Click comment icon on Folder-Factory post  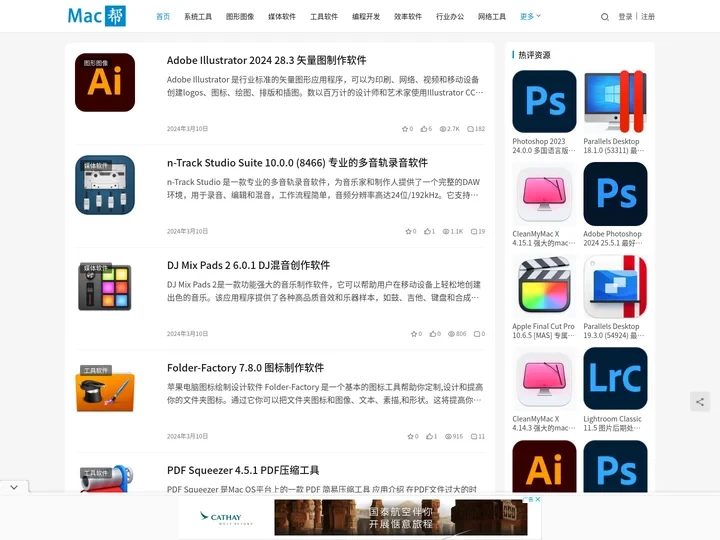click(473, 436)
